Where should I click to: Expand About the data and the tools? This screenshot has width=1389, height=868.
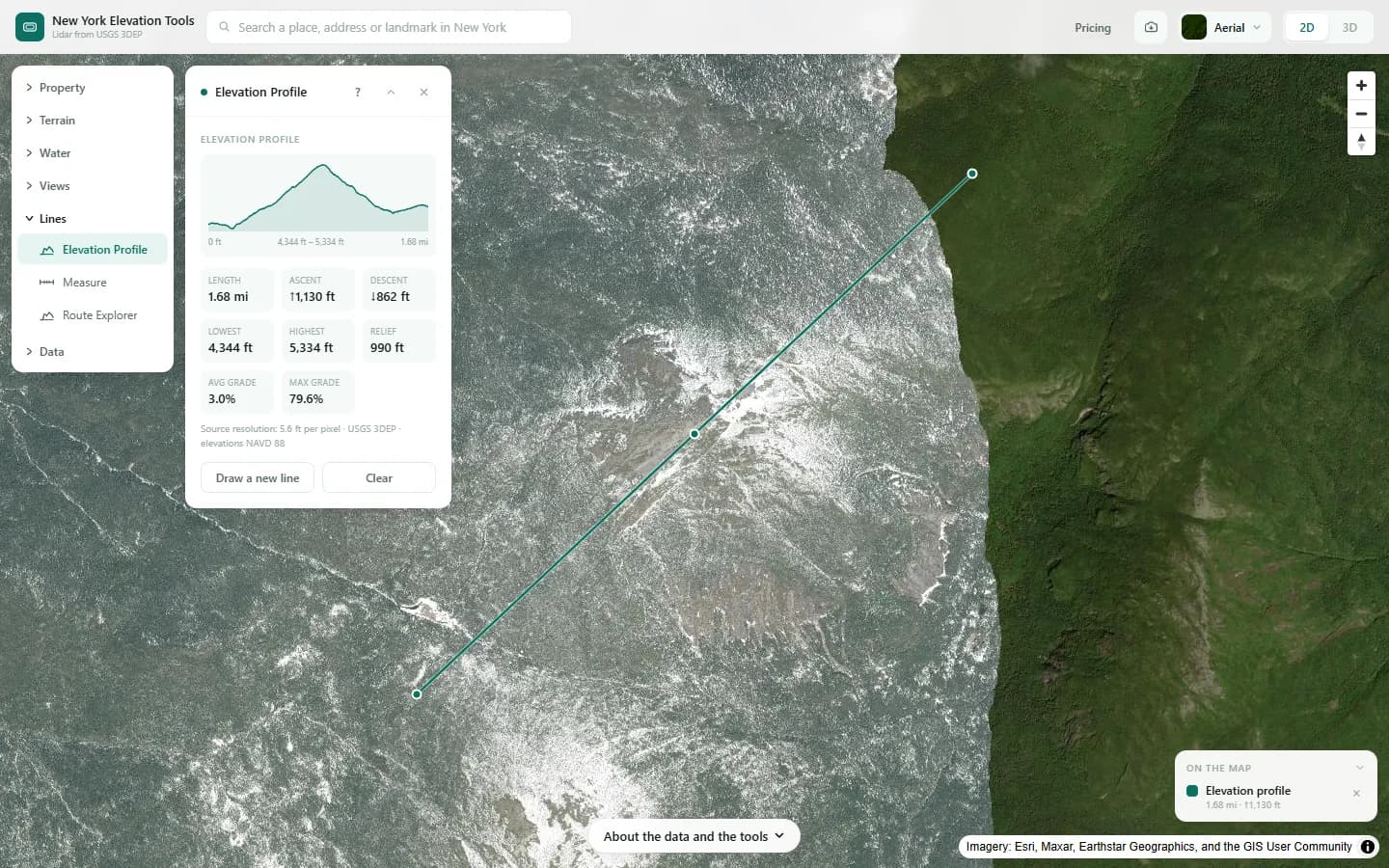point(694,836)
